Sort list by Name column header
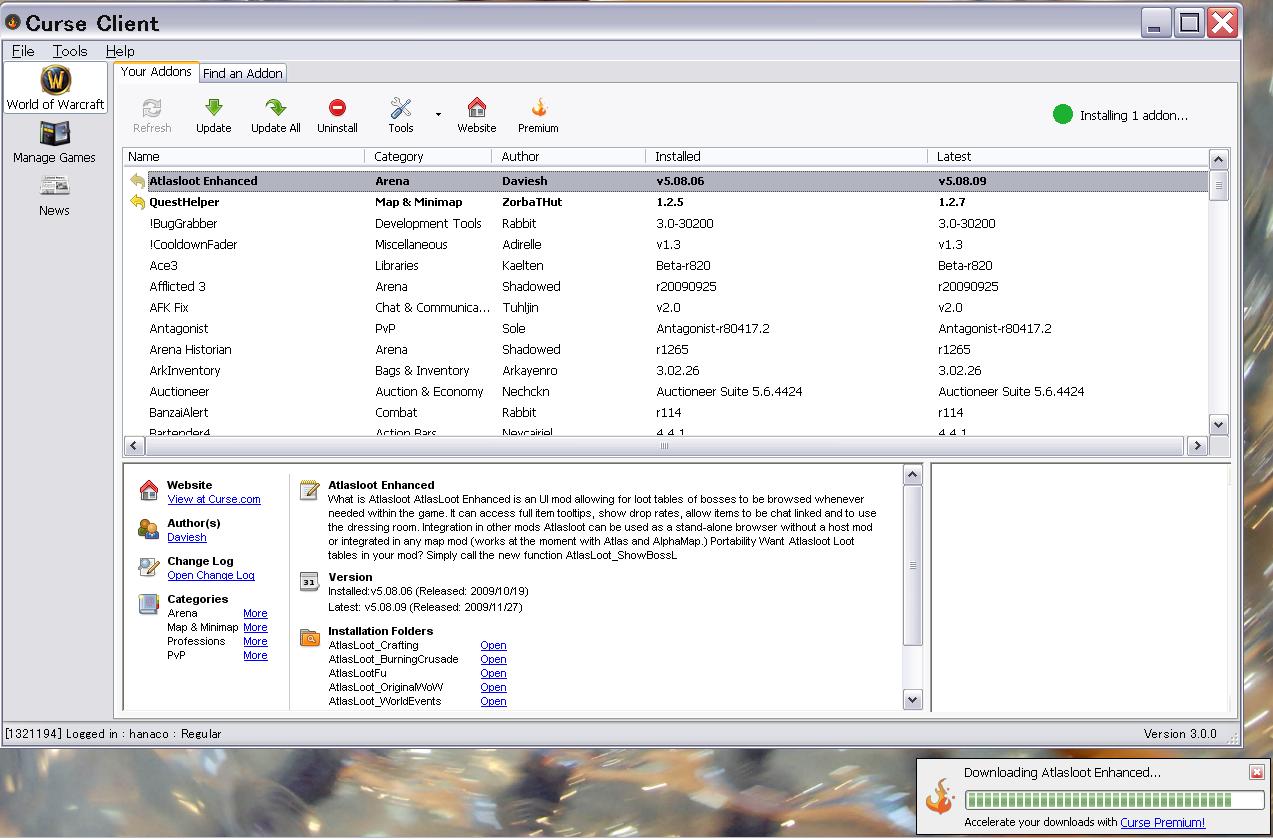 click(x=244, y=156)
